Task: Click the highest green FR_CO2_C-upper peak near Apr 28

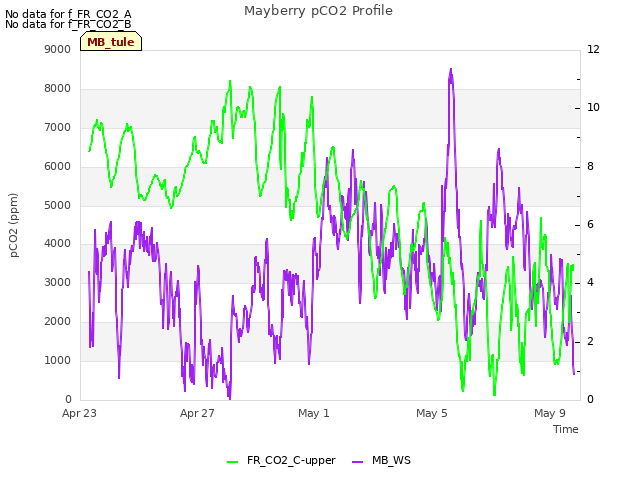Action: pyautogui.click(x=230, y=82)
